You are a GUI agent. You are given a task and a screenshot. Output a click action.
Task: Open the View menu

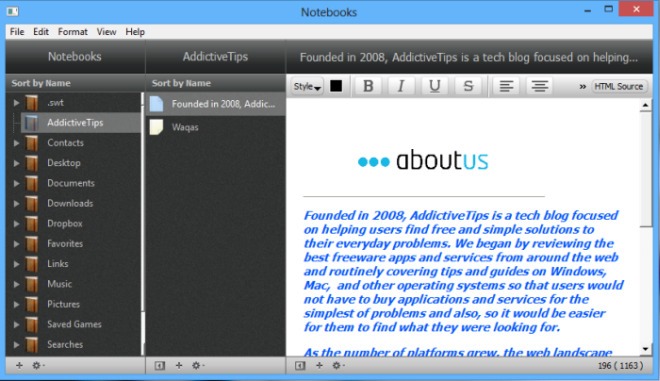point(106,32)
